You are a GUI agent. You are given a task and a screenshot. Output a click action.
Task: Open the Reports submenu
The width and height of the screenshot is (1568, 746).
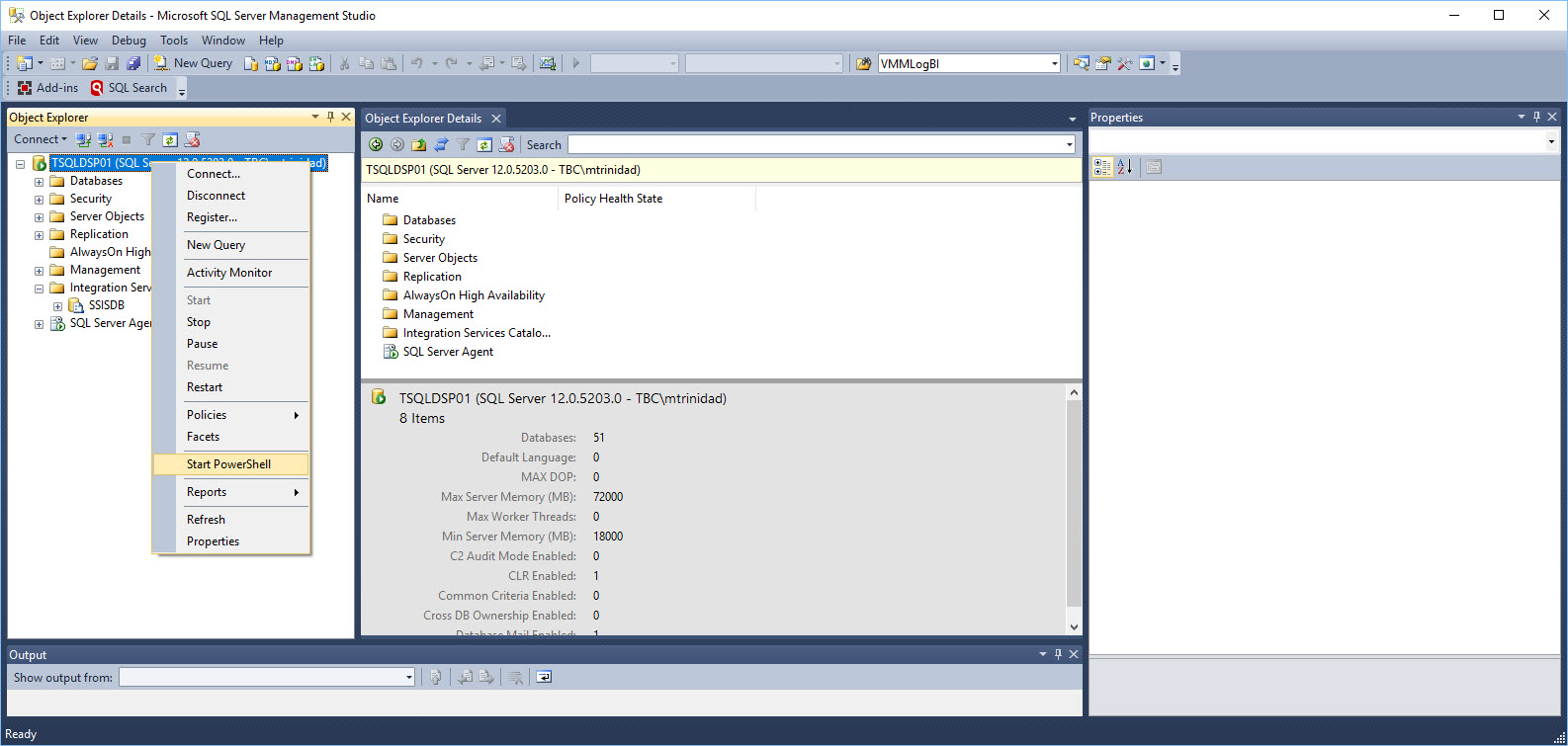pyautogui.click(x=231, y=492)
